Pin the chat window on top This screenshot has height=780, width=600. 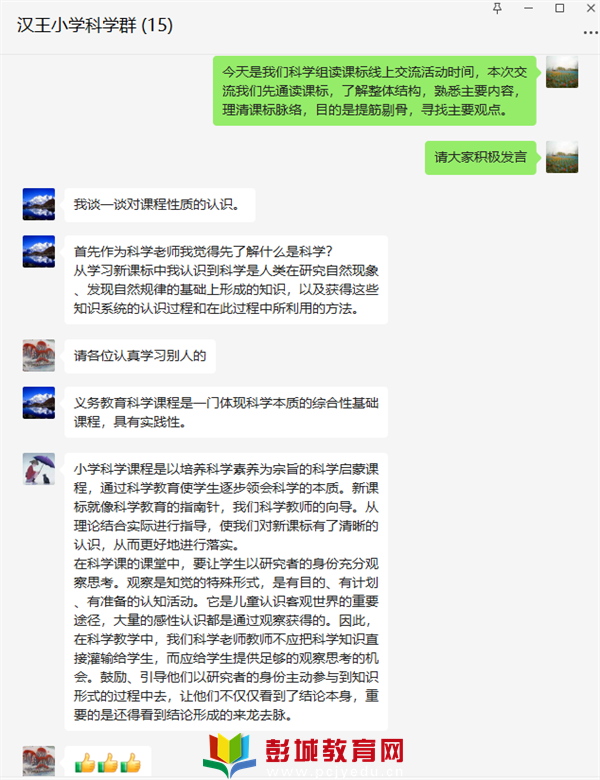[497, 8]
